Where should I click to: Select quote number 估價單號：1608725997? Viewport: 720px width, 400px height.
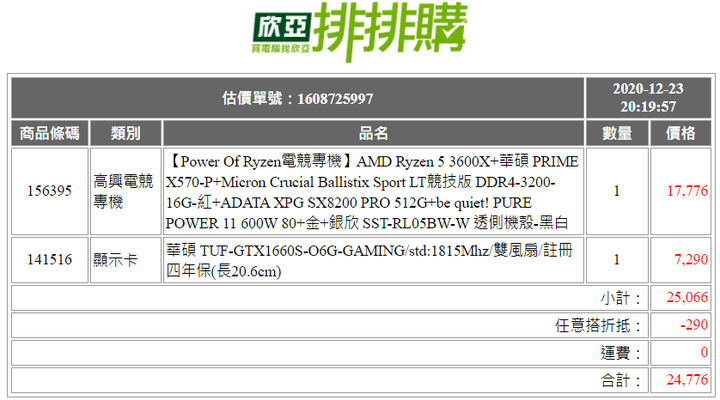pyautogui.click(x=298, y=98)
